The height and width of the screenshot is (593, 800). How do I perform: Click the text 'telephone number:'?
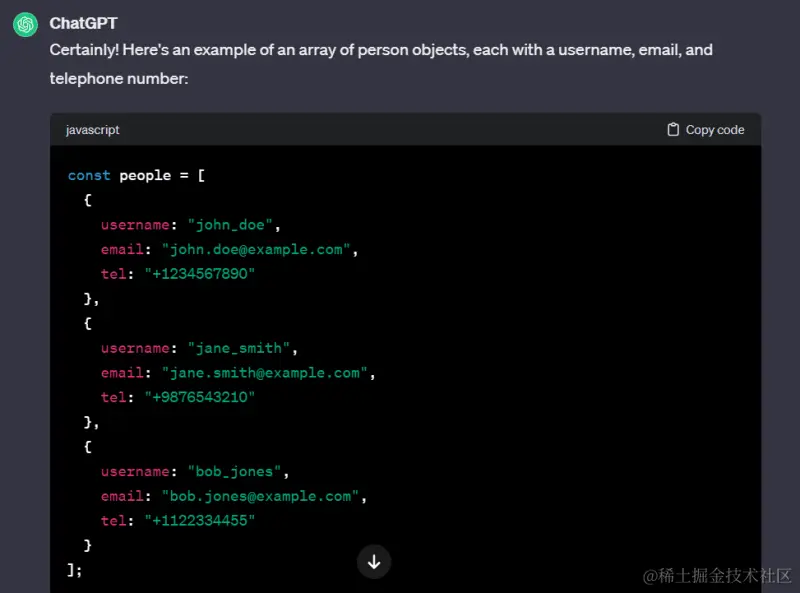coord(119,79)
